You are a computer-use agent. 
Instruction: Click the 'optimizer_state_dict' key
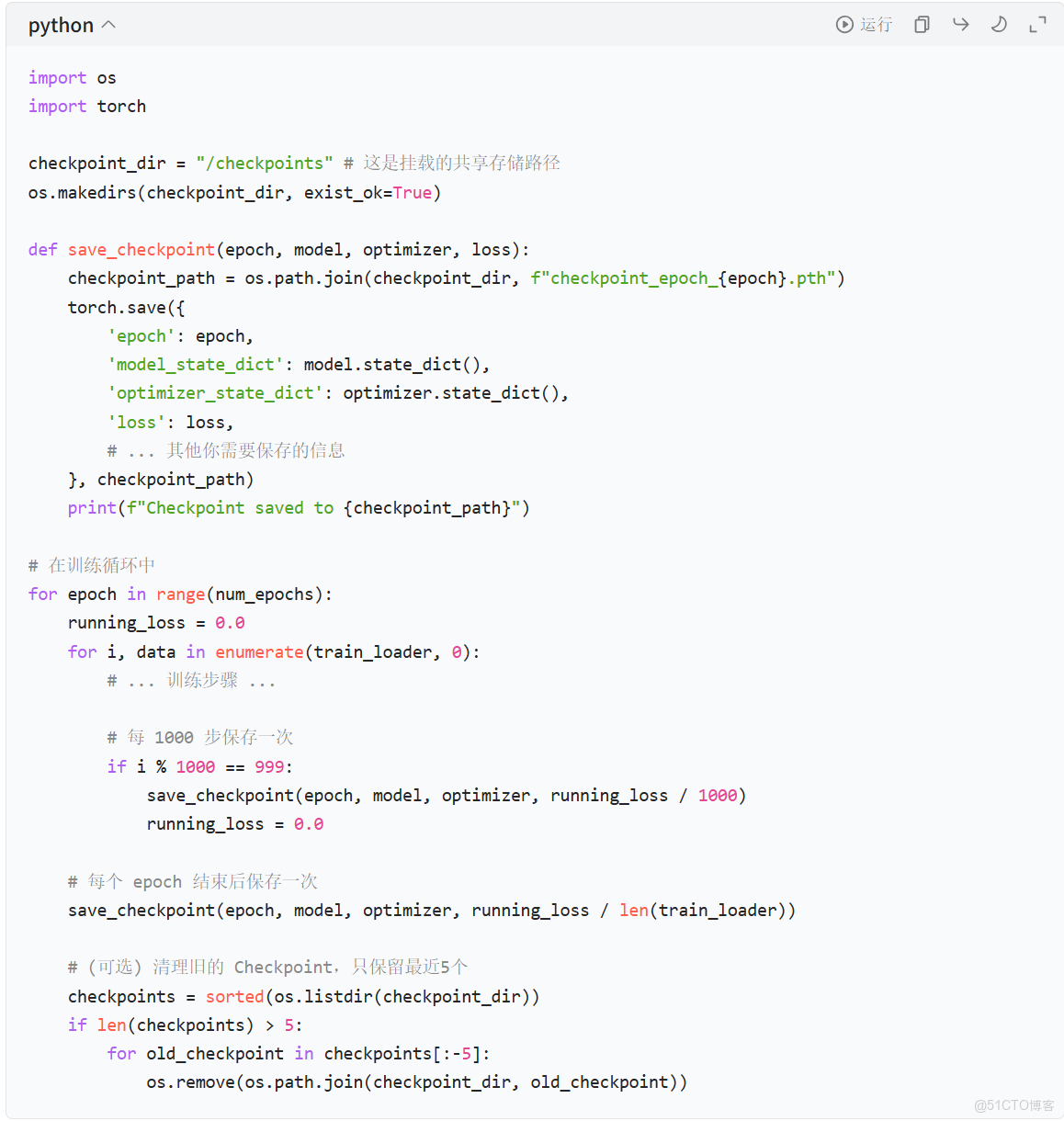click(x=216, y=393)
